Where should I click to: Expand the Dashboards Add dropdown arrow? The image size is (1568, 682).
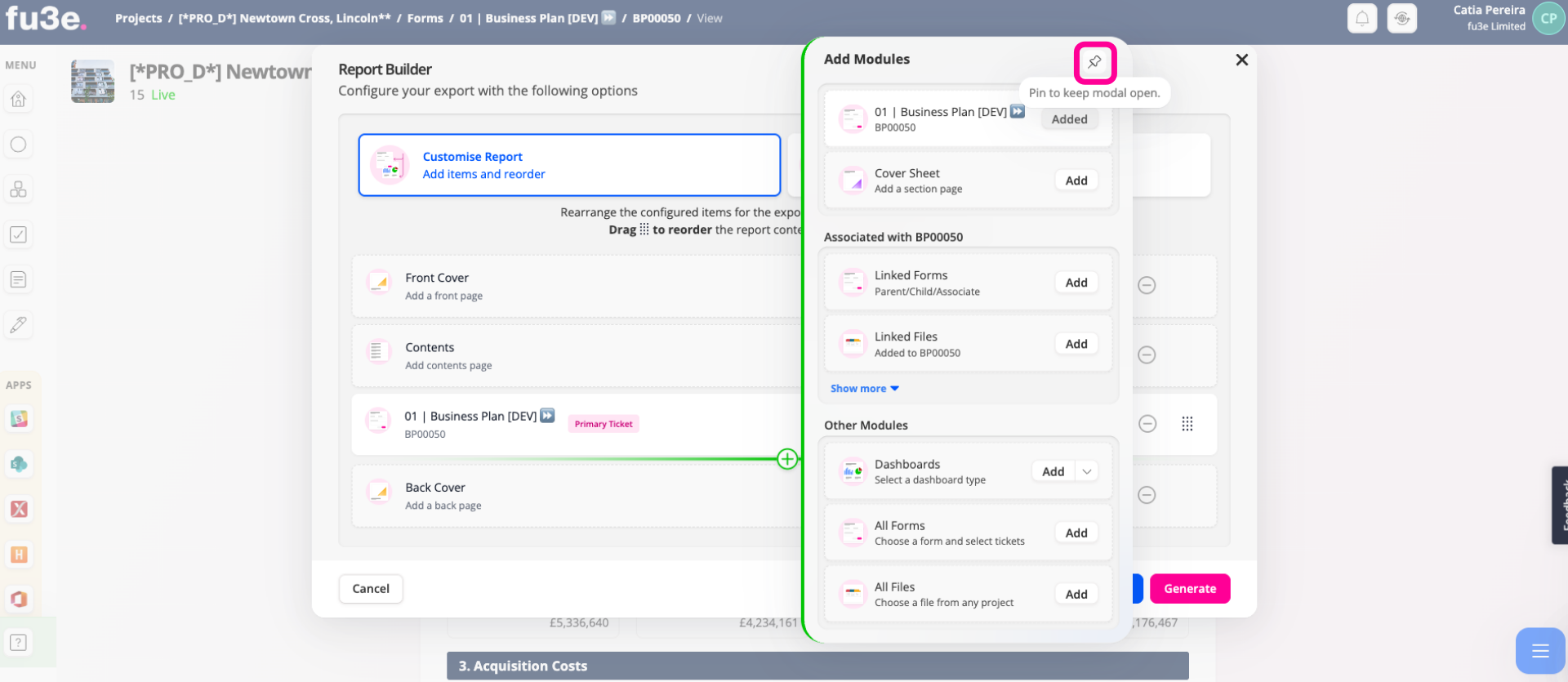click(1086, 471)
